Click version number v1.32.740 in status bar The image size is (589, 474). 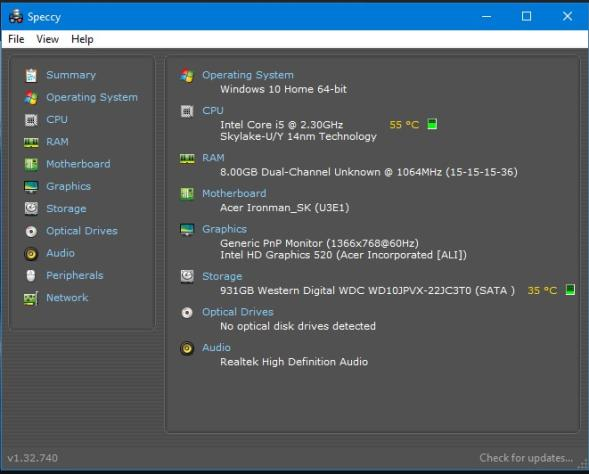pos(33,458)
